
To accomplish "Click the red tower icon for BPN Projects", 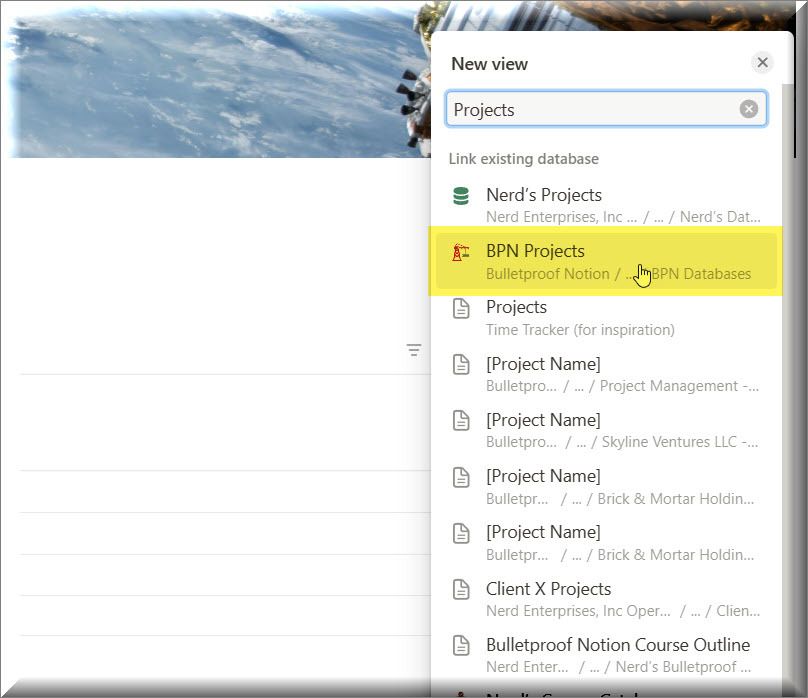I will tap(461, 252).
